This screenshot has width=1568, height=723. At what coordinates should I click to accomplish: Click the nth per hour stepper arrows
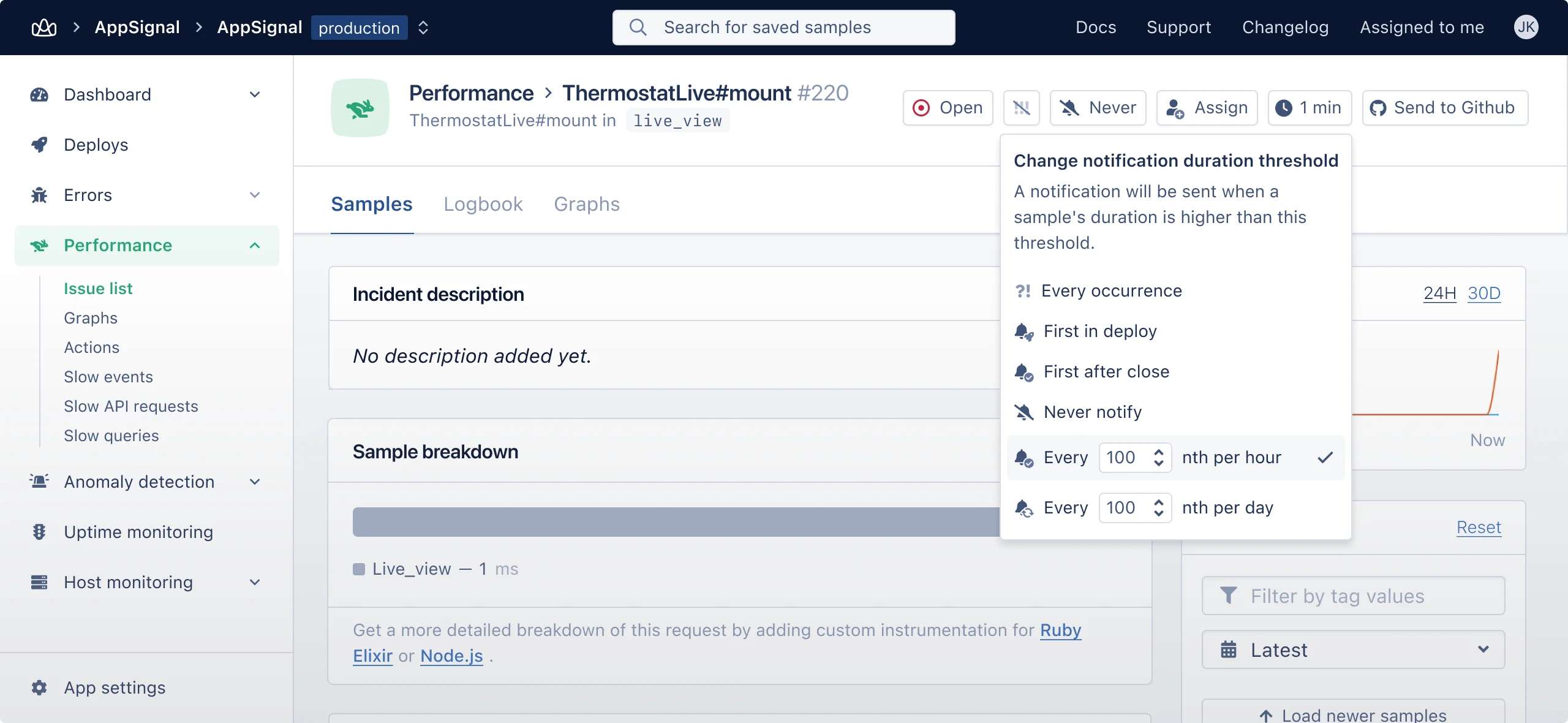pos(1158,458)
